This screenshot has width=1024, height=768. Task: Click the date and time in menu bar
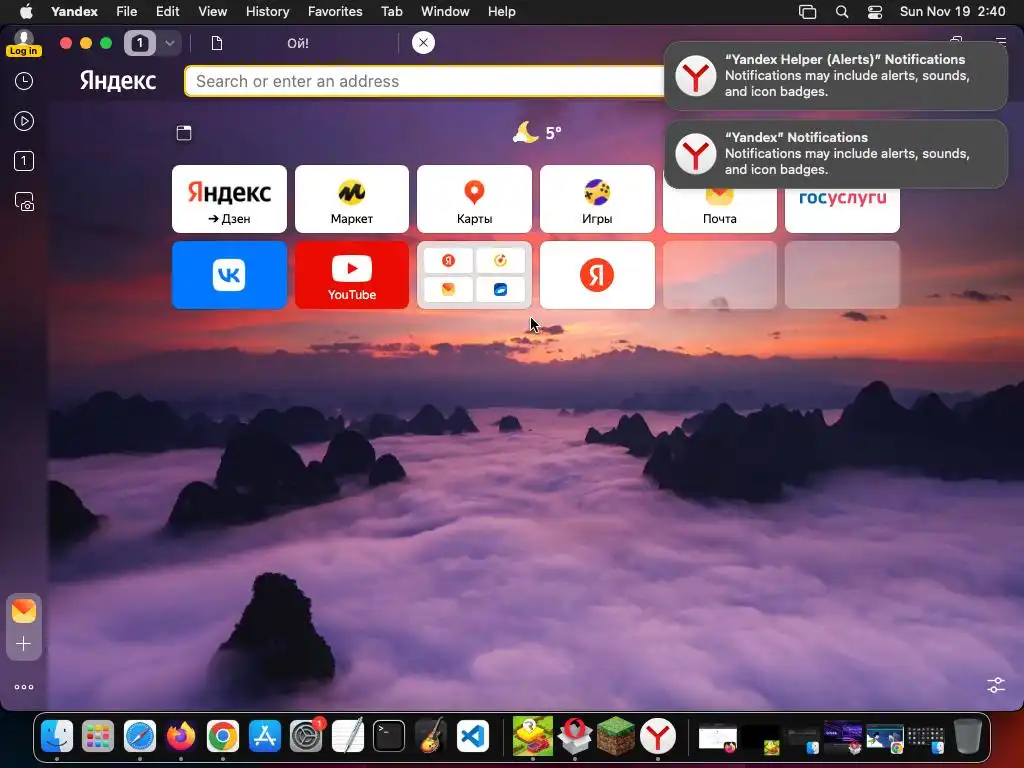coord(953,12)
